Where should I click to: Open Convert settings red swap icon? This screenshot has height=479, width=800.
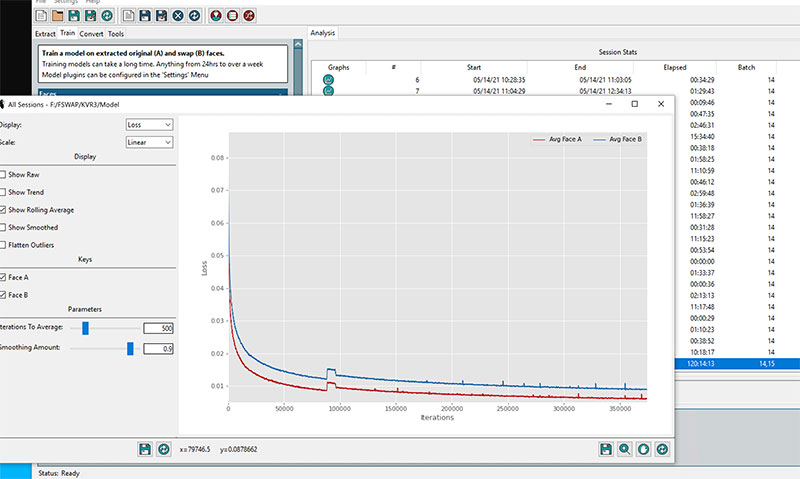pyautogui.click(x=248, y=16)
